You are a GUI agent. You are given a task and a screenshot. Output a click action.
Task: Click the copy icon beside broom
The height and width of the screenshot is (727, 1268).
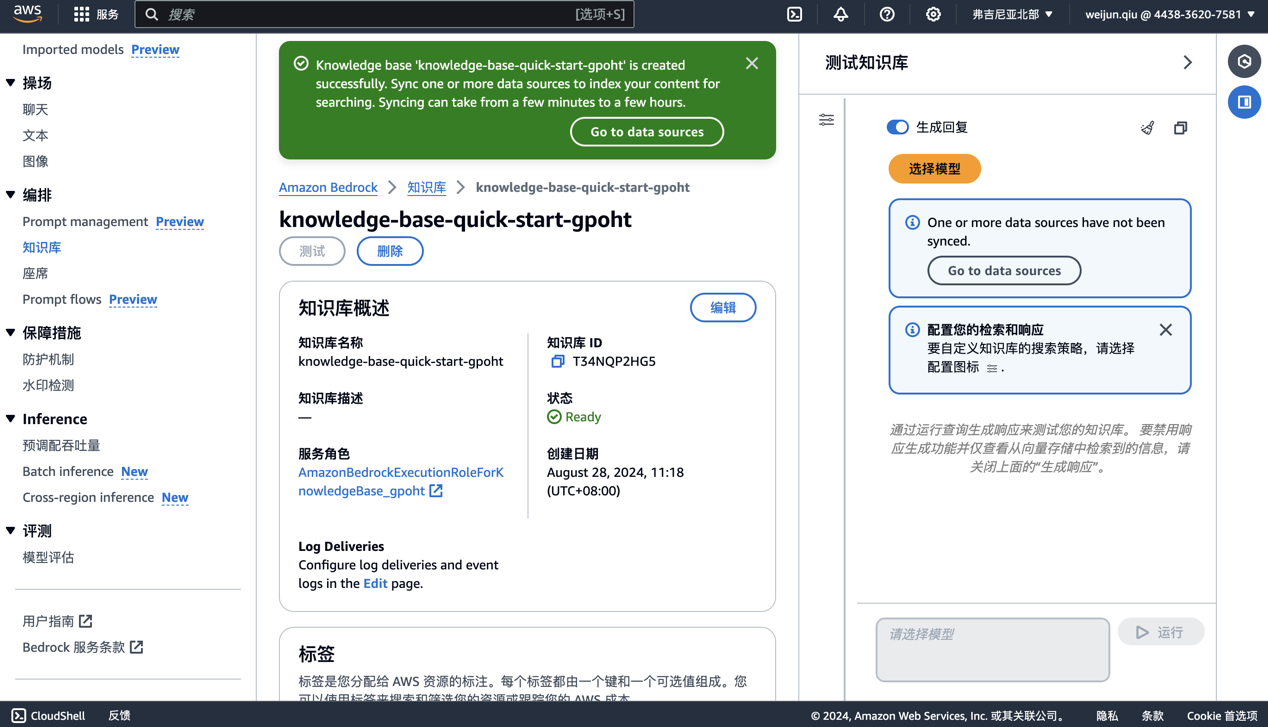pos(1181,128)
